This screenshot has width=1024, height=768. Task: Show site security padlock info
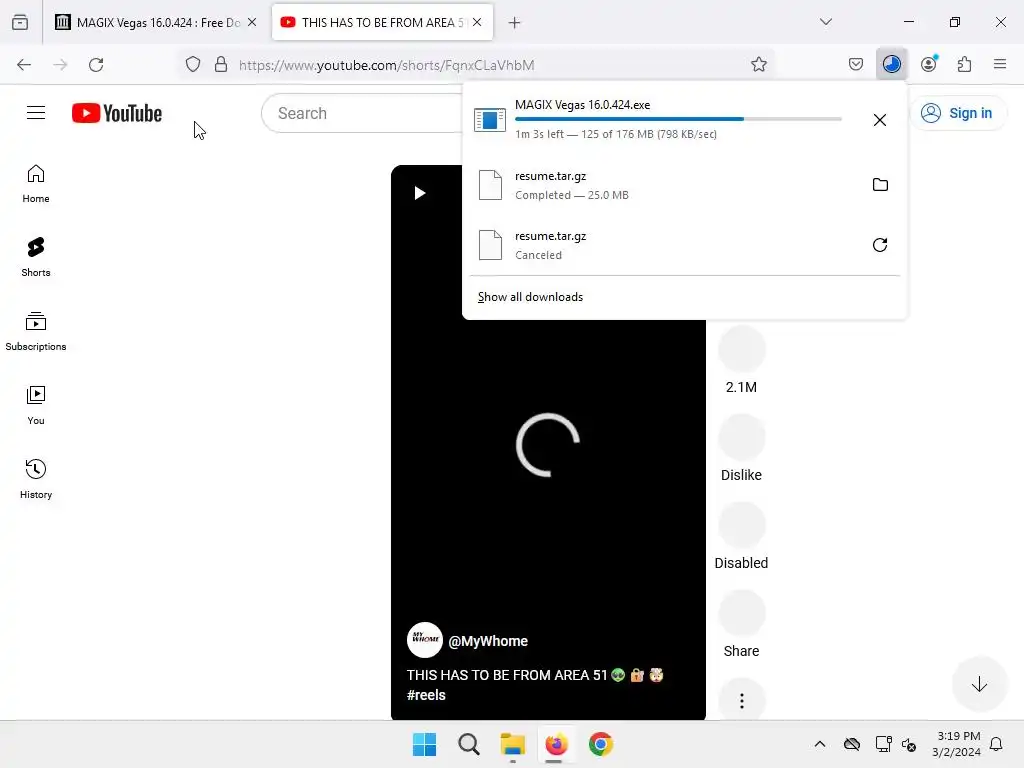(221, 65)
